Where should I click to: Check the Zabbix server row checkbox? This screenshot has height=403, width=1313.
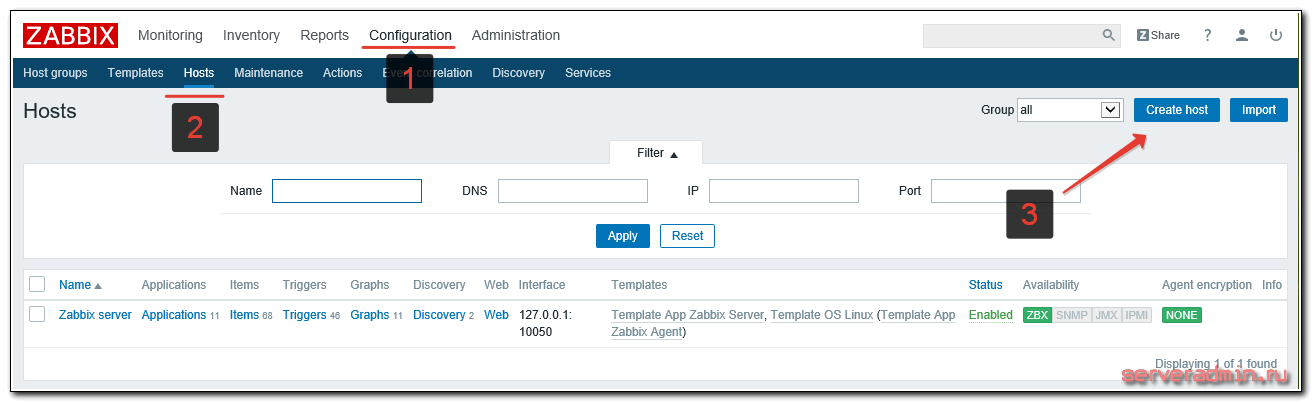coord(37,314)
